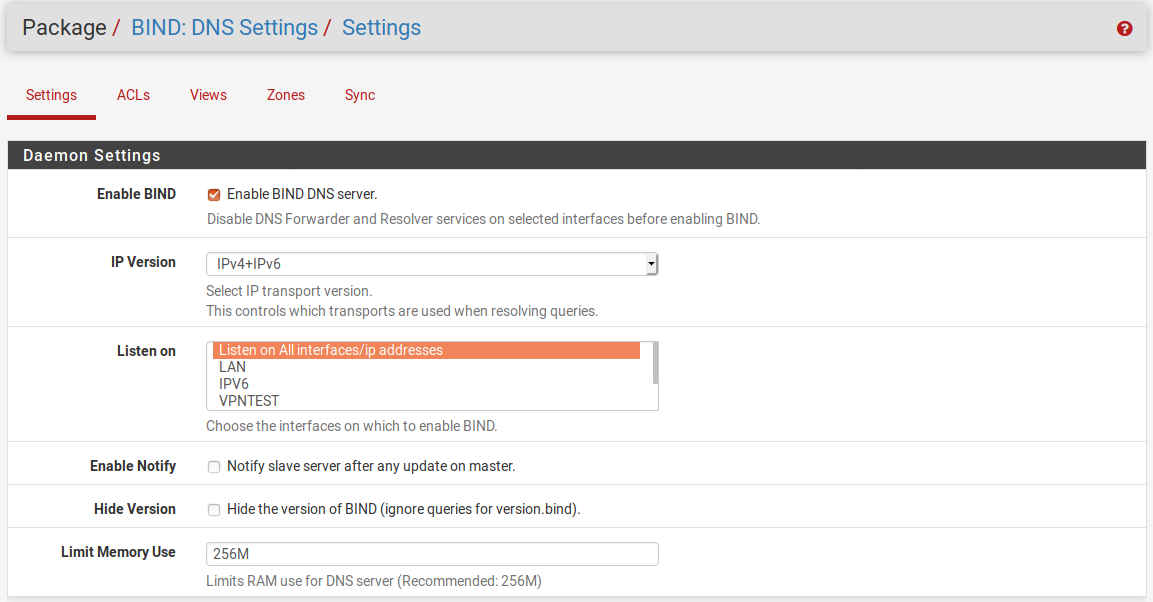Enable Notify slave server checkbox
This screenshot has height=602, width=1153.
[x=214, y=467]
